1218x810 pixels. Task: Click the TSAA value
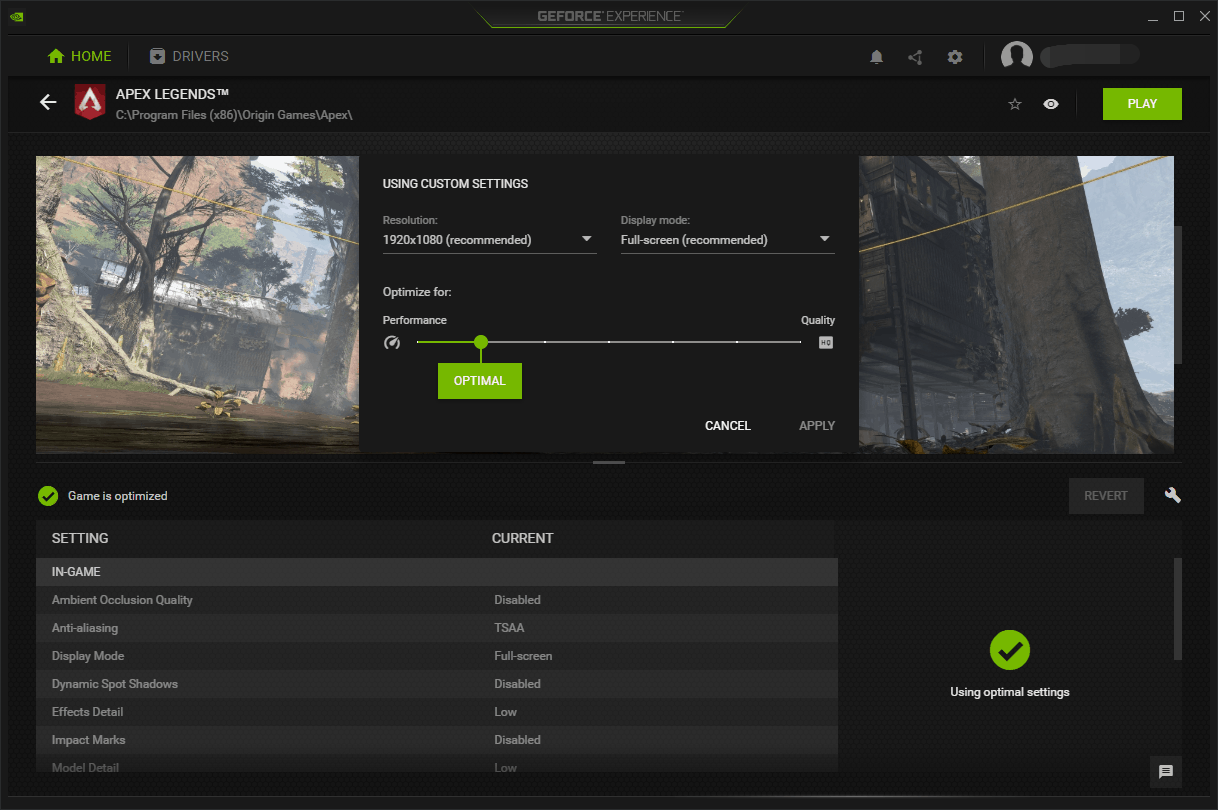[x=509, y=628]
